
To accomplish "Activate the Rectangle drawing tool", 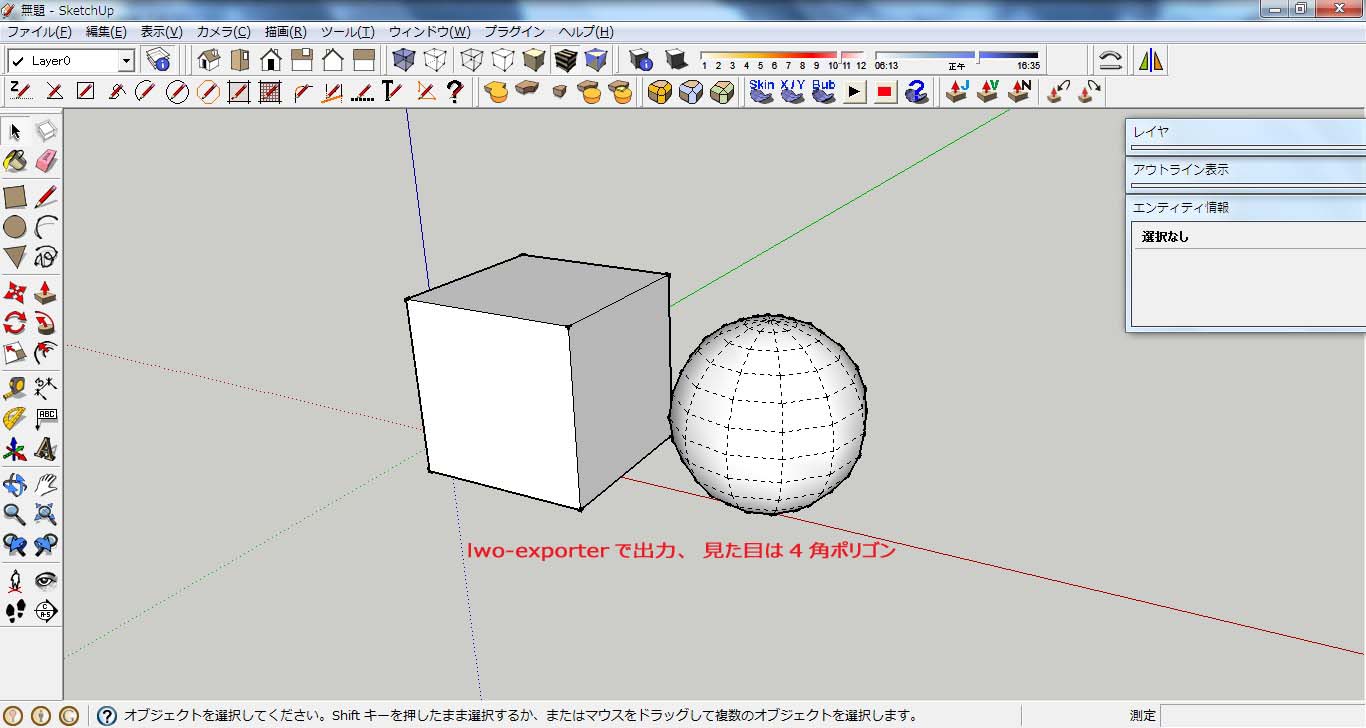I will point(15,196).
